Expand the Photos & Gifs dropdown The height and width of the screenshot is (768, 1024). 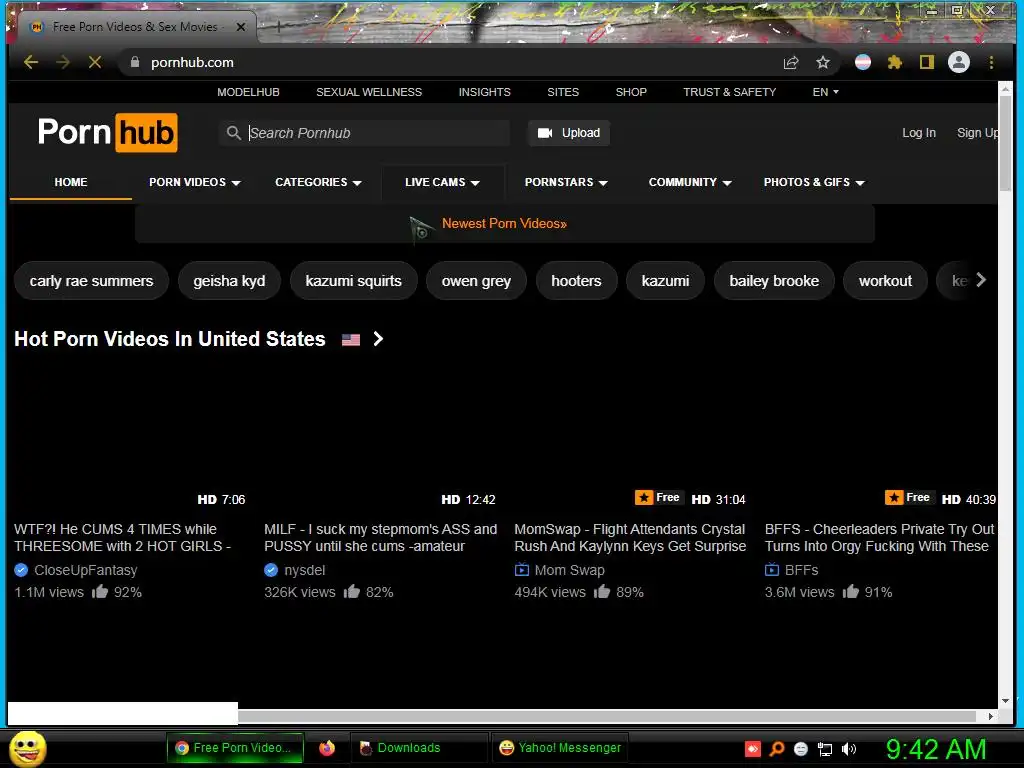(x=814, y=182)
